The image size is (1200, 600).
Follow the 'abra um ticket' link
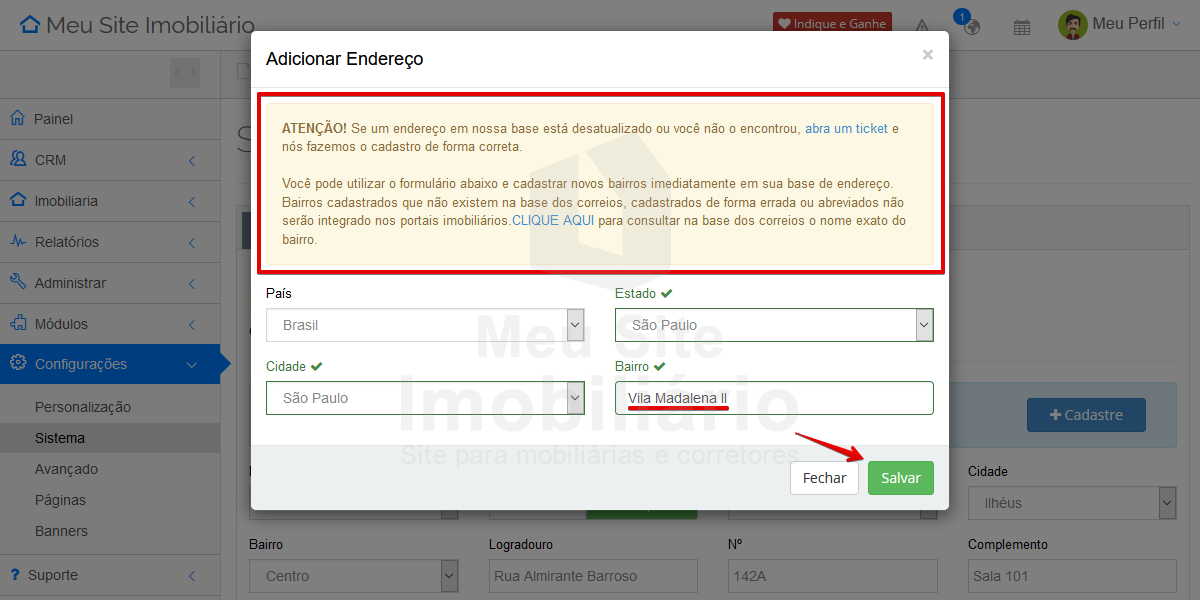(x=846, y=129)
